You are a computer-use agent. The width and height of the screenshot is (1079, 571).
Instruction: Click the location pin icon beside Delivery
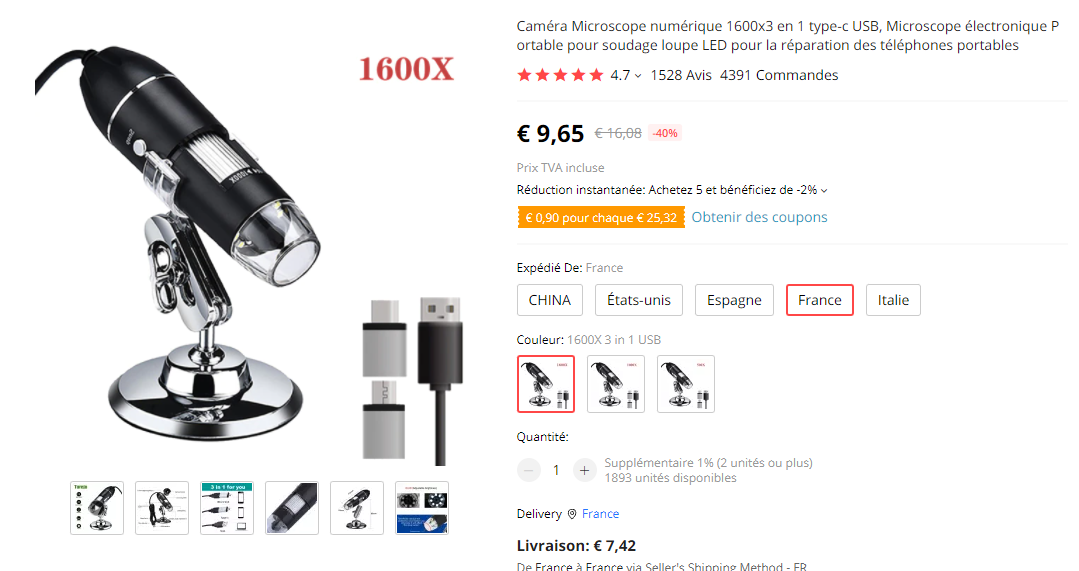coord(572,514)
